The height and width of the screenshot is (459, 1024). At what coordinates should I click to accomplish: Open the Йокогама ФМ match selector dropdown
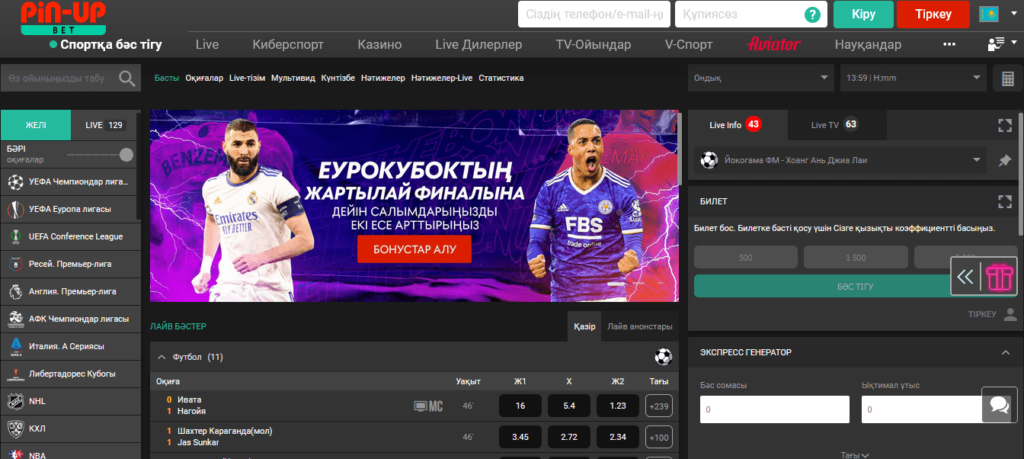841,160
